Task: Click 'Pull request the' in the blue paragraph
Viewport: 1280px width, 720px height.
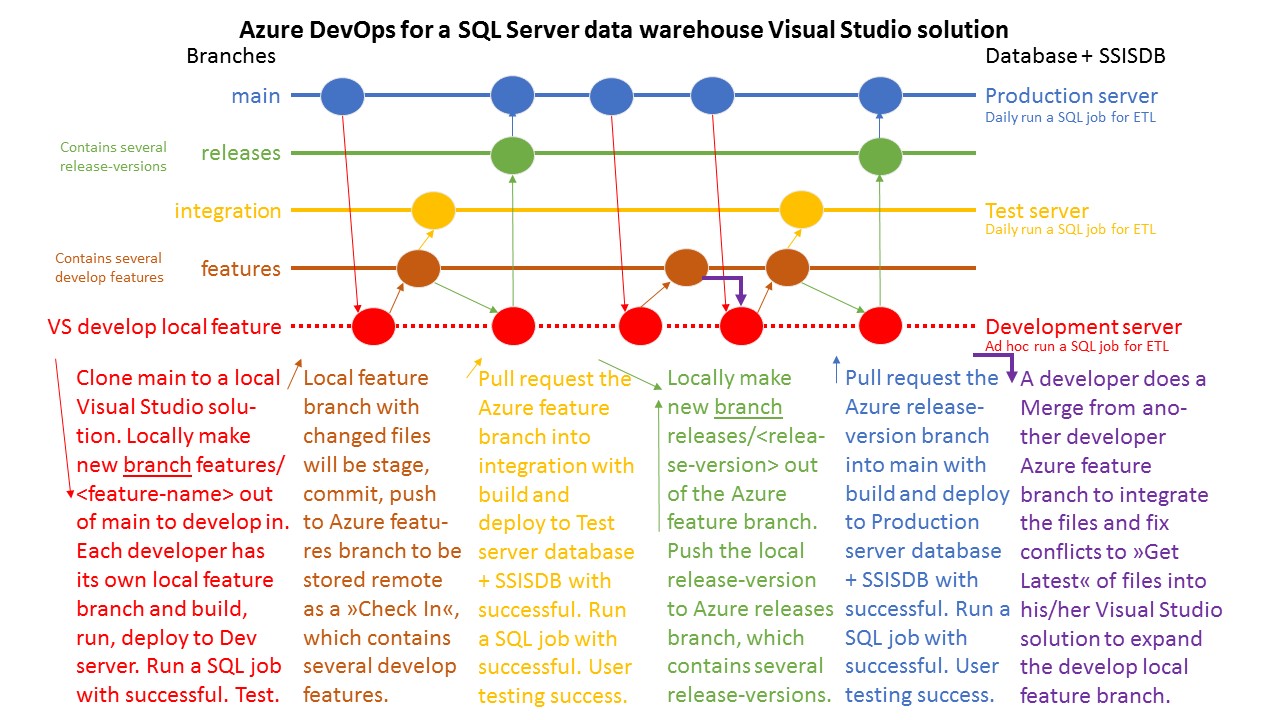Action: [922, 378]
